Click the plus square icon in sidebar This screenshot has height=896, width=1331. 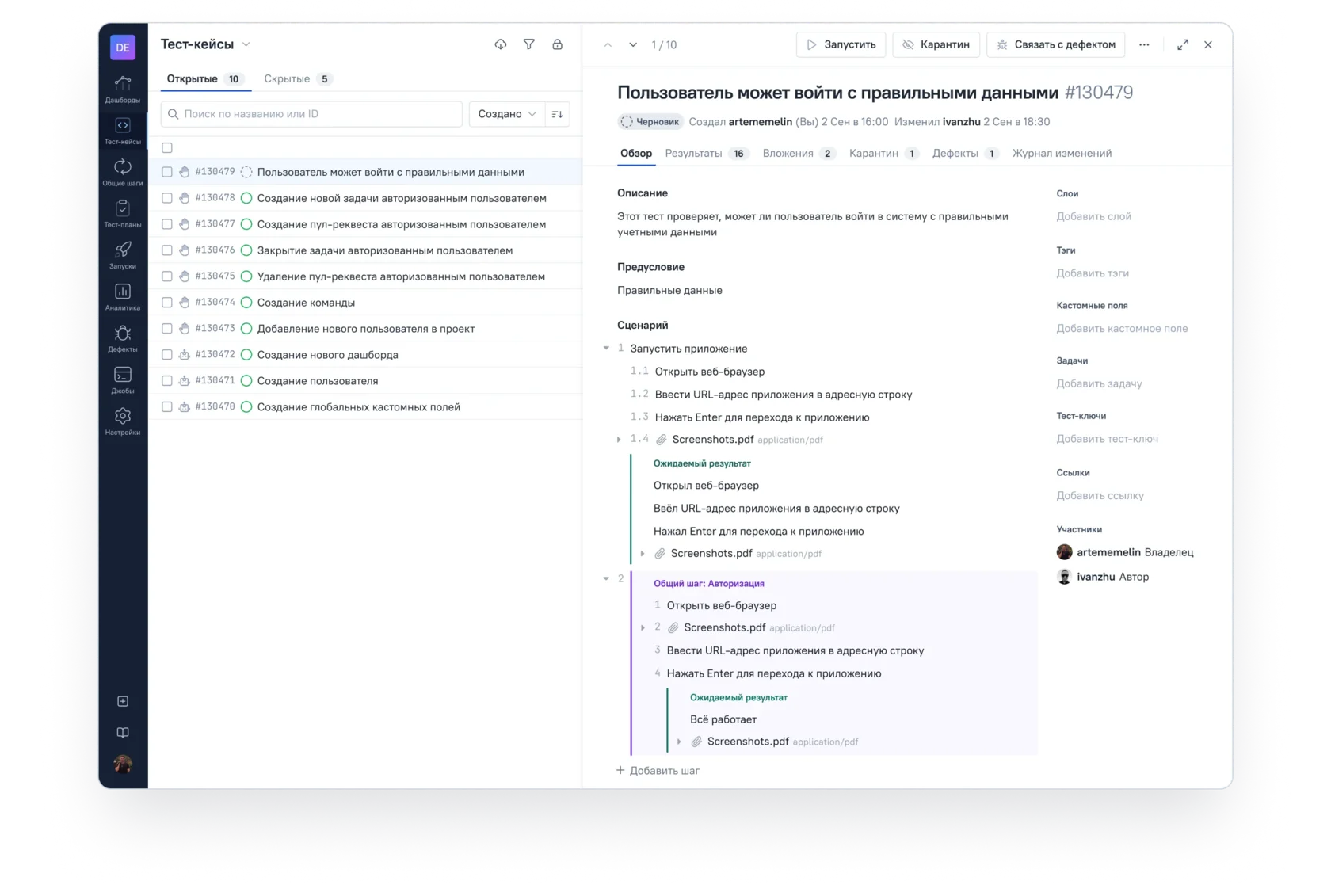123,701
